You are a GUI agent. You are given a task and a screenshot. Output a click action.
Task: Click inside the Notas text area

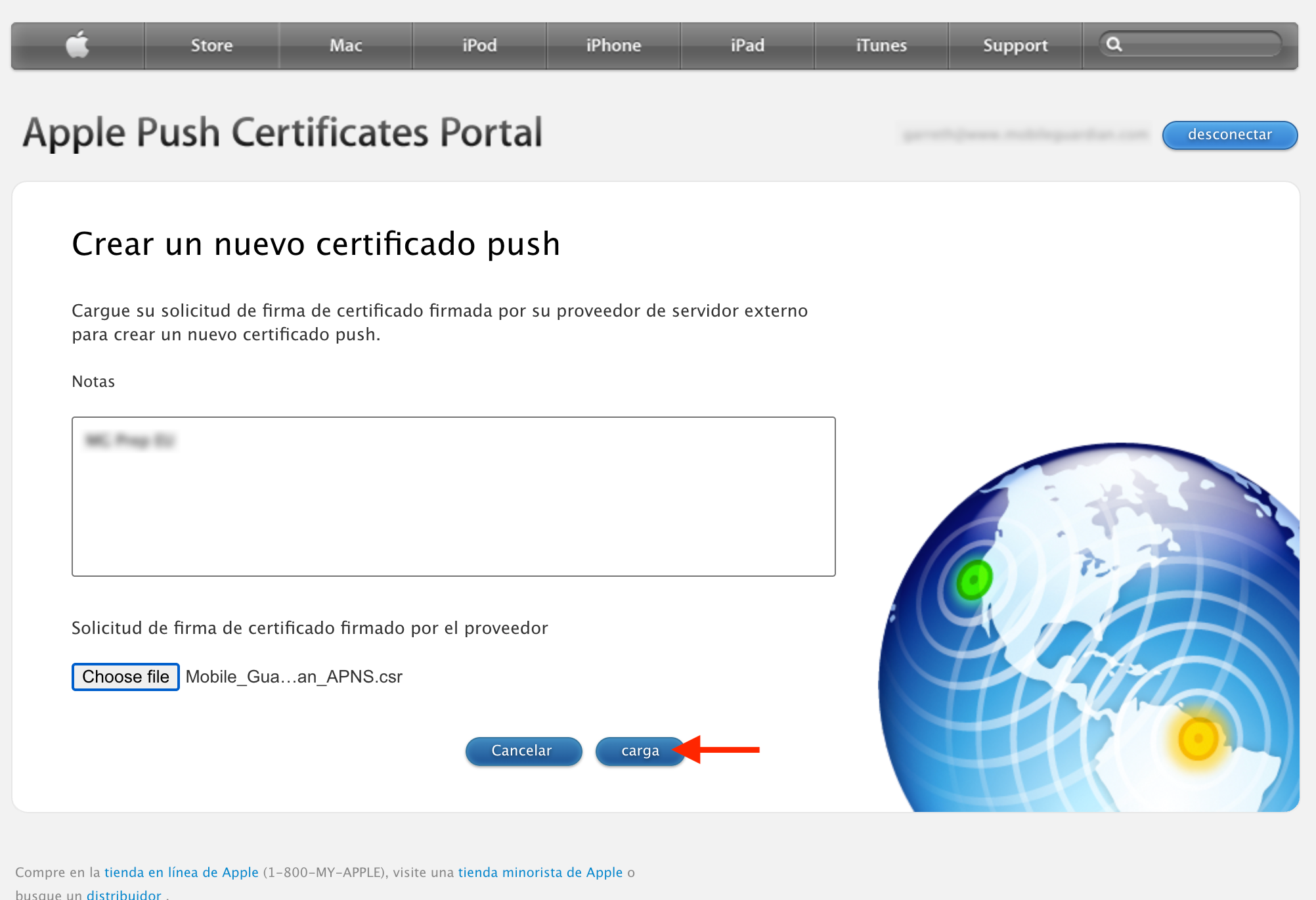453,497
